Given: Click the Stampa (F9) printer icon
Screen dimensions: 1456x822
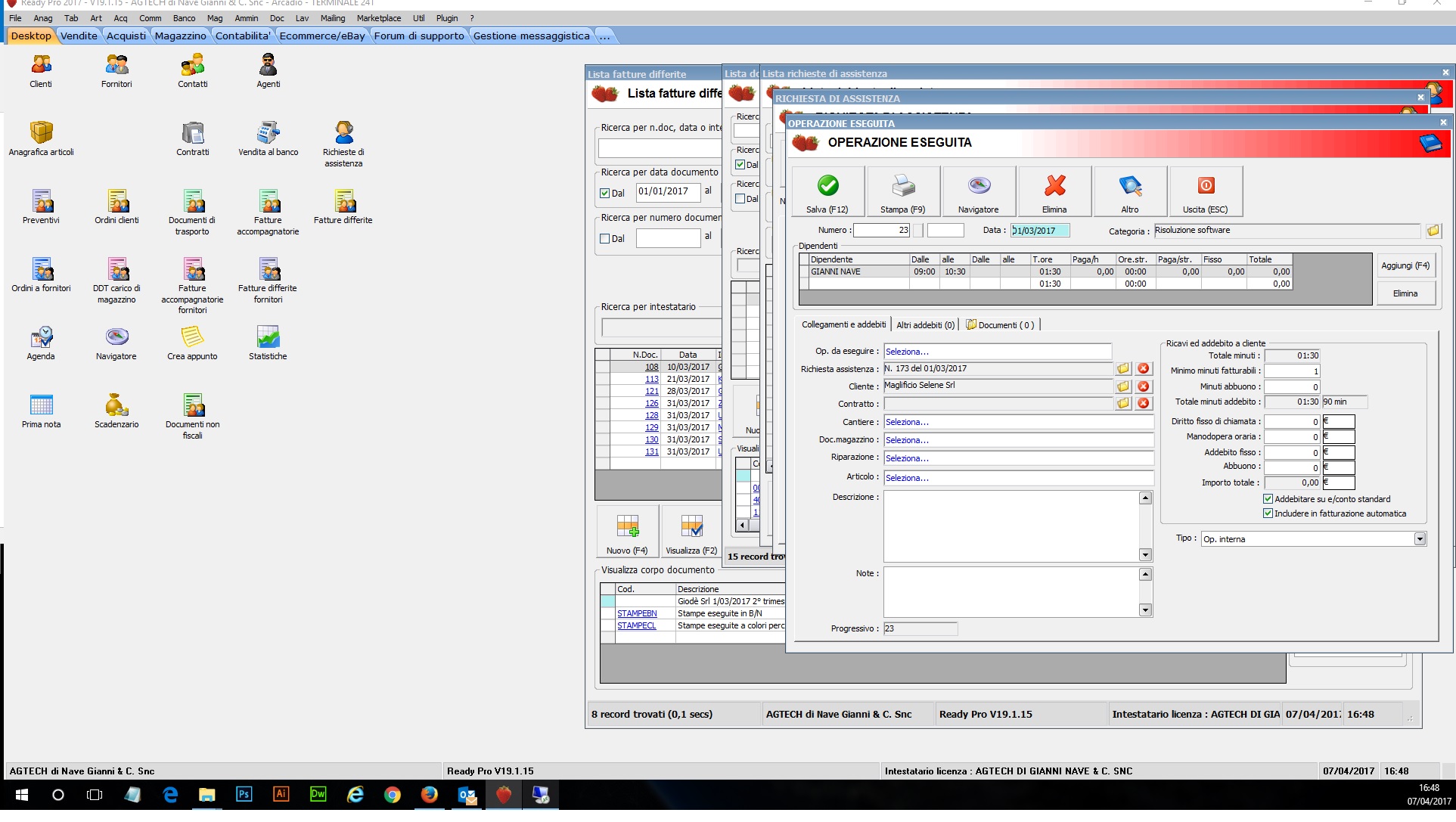Looking at the screenshot, I should [903, 186].
